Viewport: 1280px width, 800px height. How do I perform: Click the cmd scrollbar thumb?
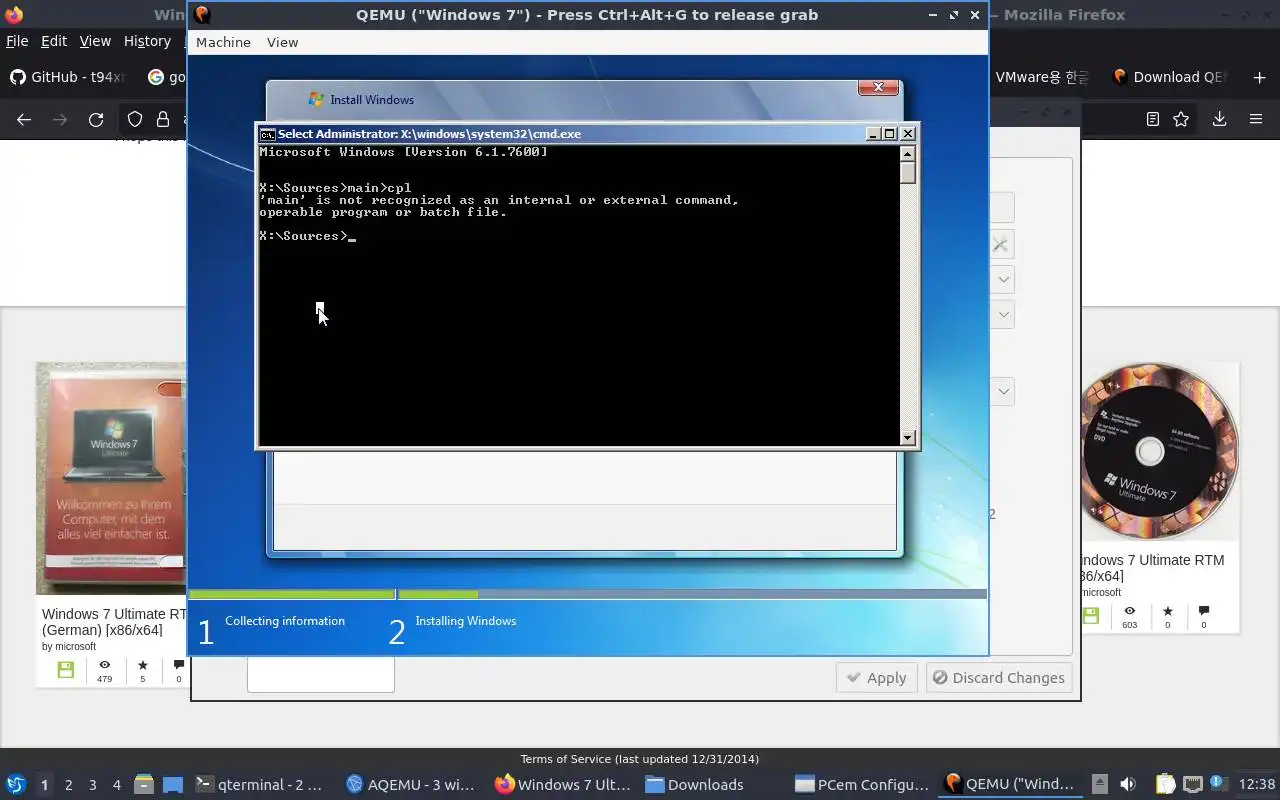coord(908,172)
